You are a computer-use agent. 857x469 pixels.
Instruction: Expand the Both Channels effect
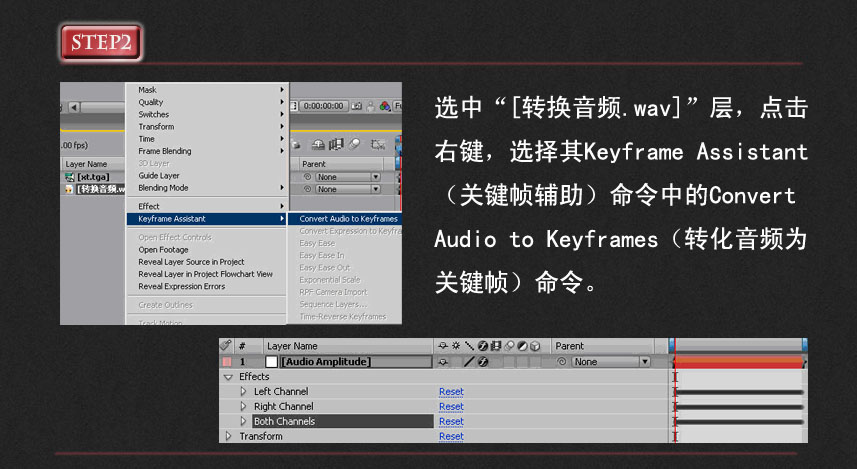click(244, 421)
